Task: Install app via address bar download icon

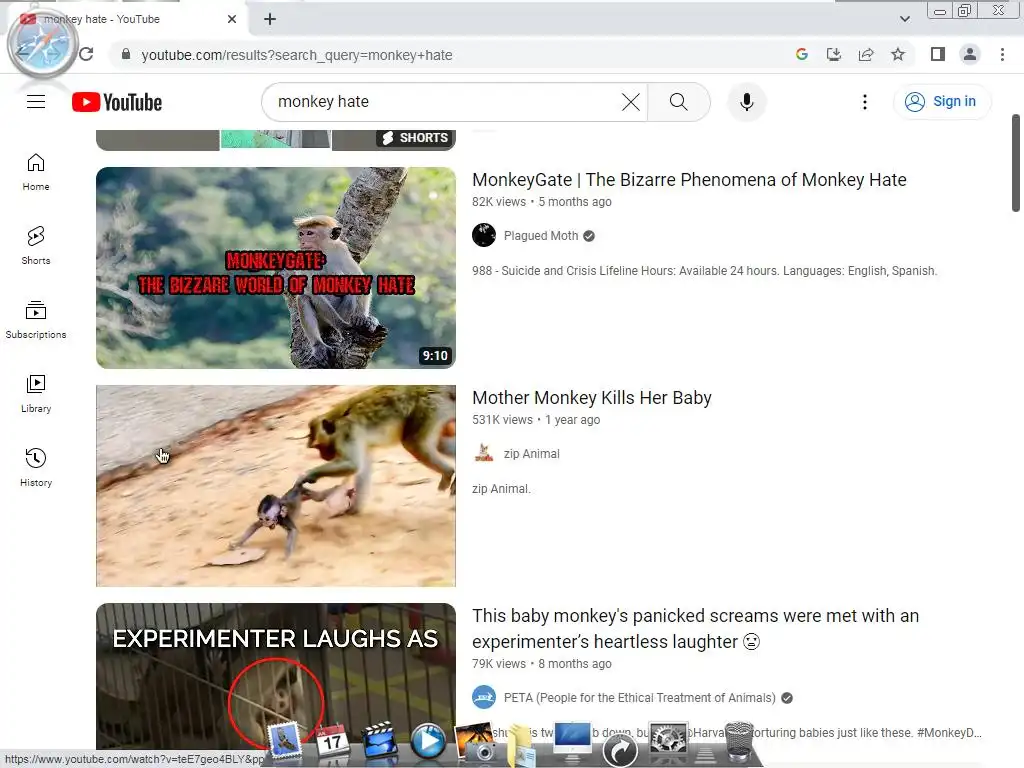Action: (x=834, y=54)
